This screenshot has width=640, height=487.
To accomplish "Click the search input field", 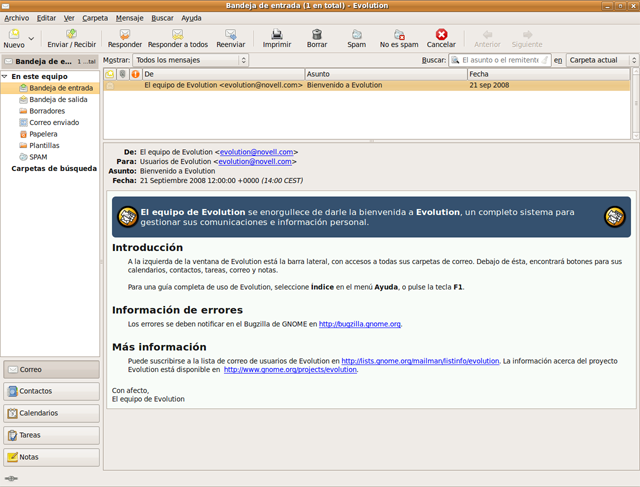I will pos(500,61).
